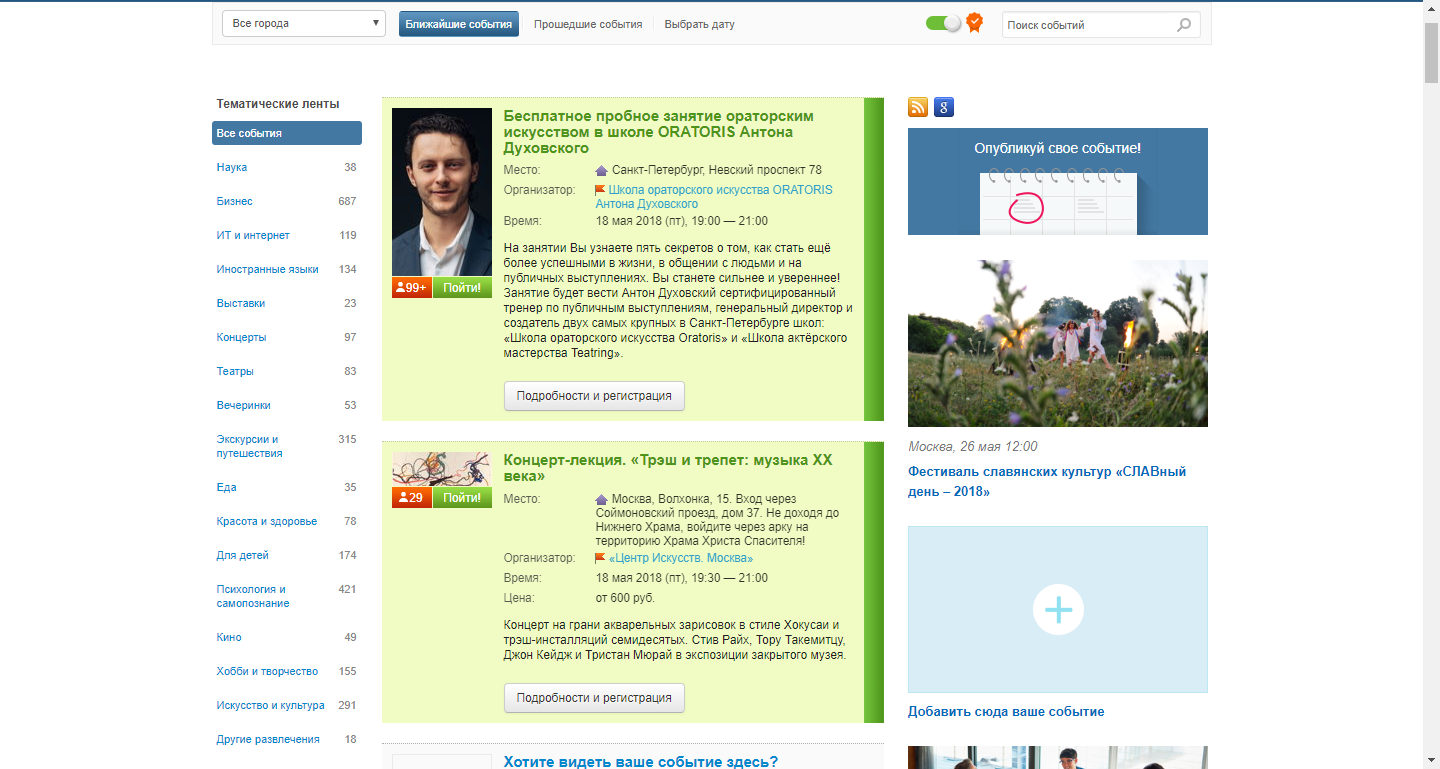Open the Наука category
Image resolution: width=1440 pixels, height=769 pixels.
[232, 167]
